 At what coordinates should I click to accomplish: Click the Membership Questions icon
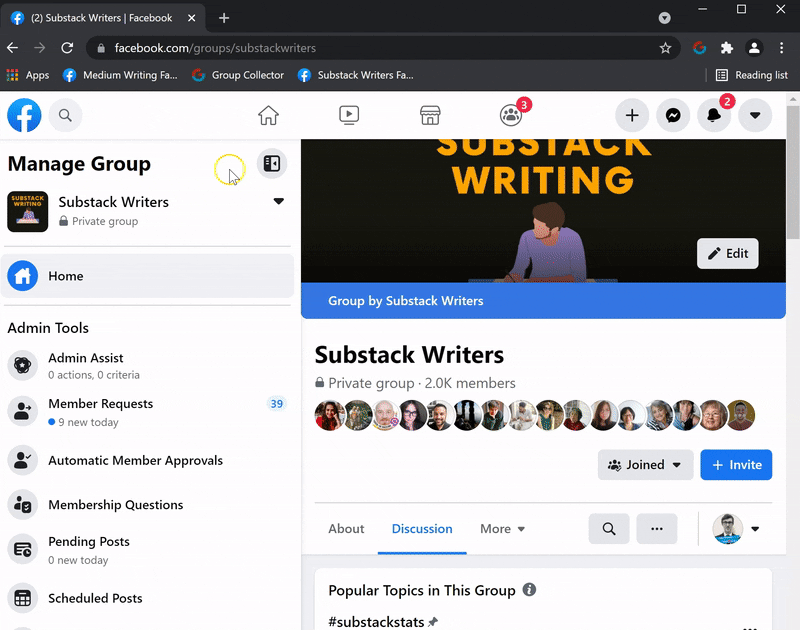tap(22, 505)
